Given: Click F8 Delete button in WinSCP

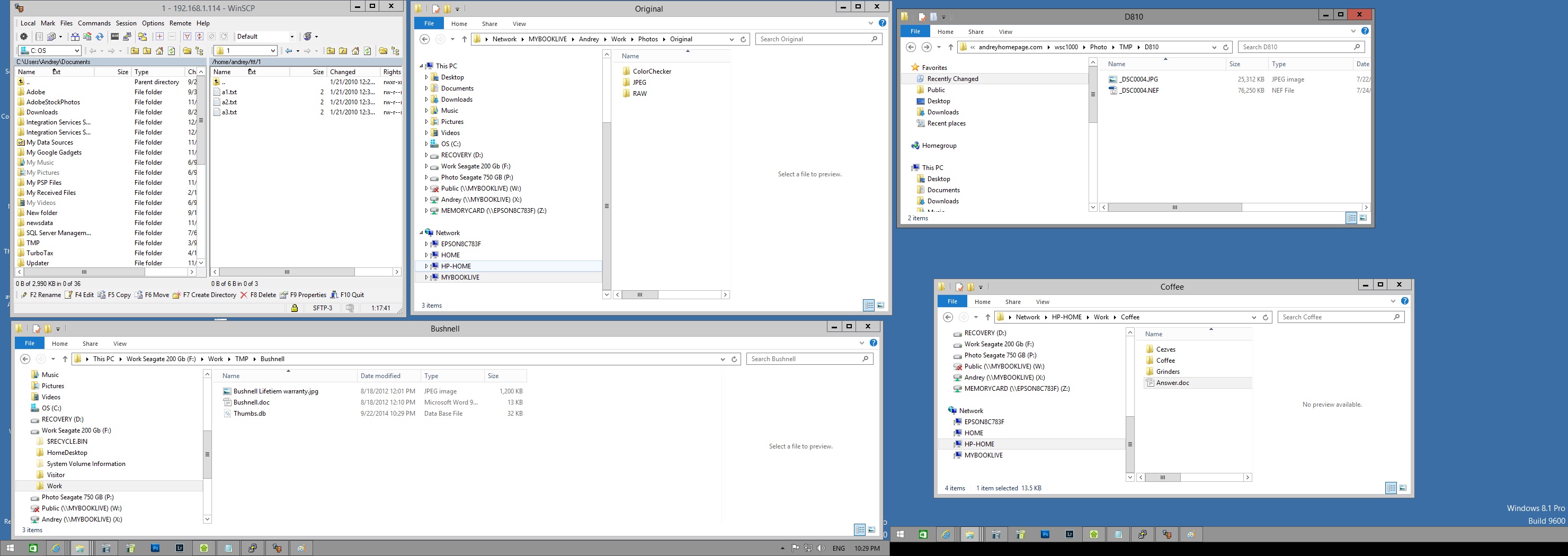Looking at the screenshot, I should coord(258,295).
